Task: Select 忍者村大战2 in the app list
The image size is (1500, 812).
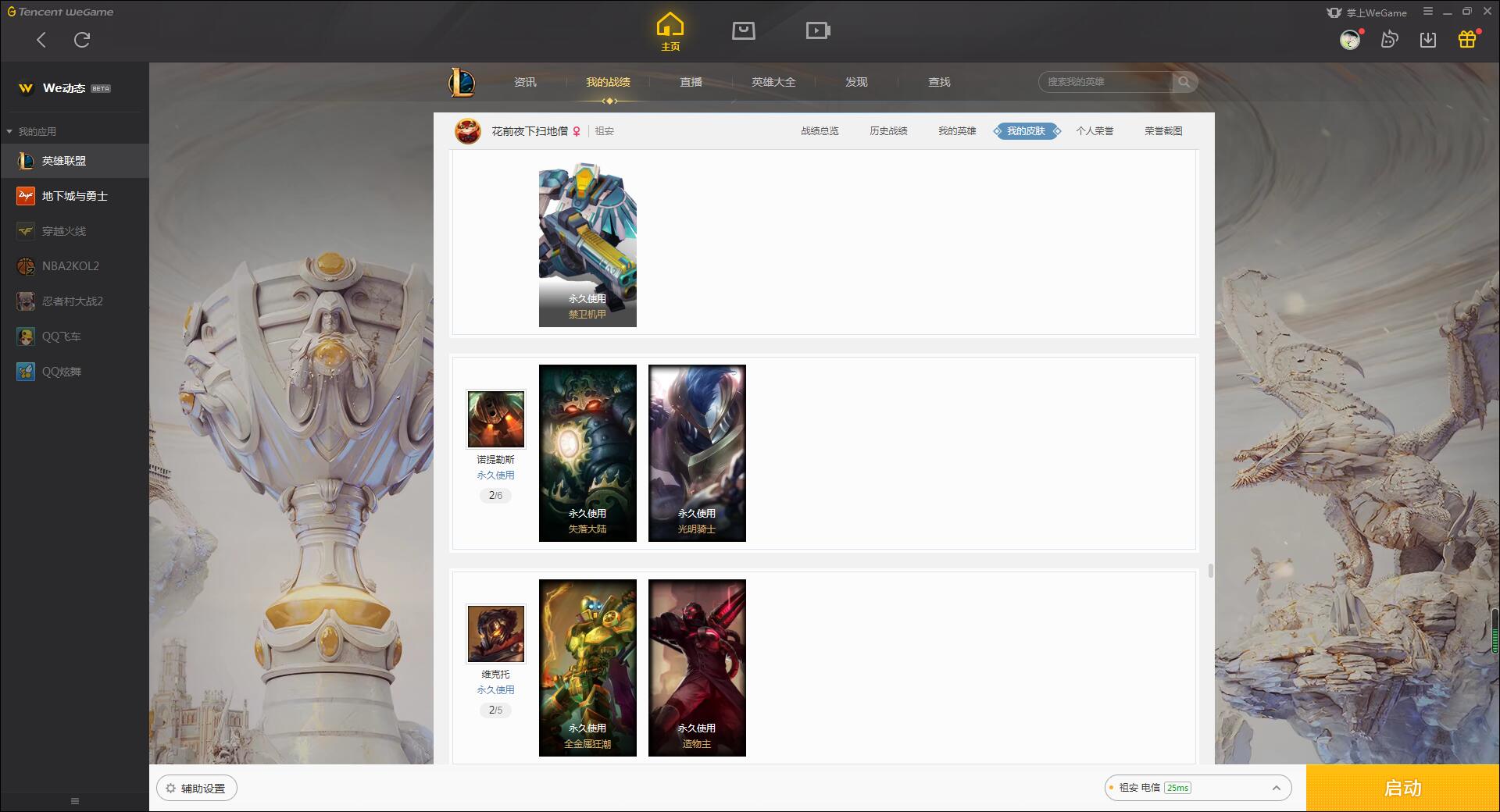Action: pyautogui.click(x=74, y=301)
